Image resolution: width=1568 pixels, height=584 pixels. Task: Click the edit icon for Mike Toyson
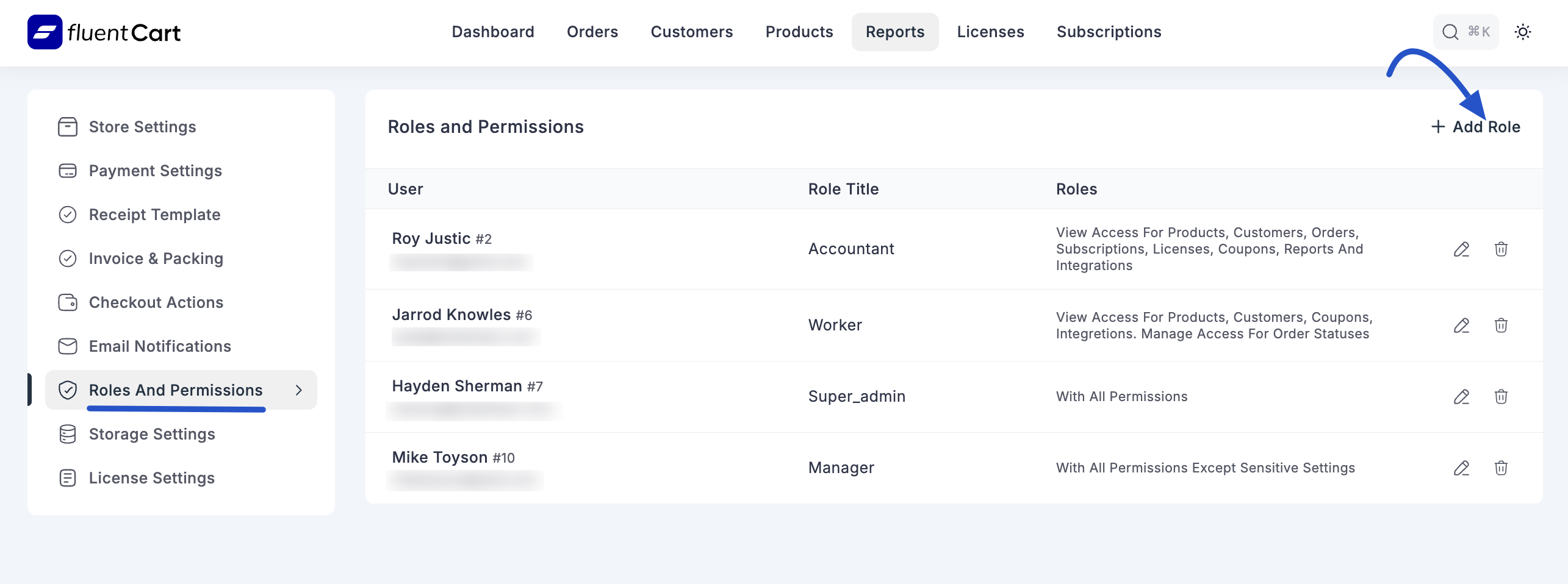click(1462, 468)
